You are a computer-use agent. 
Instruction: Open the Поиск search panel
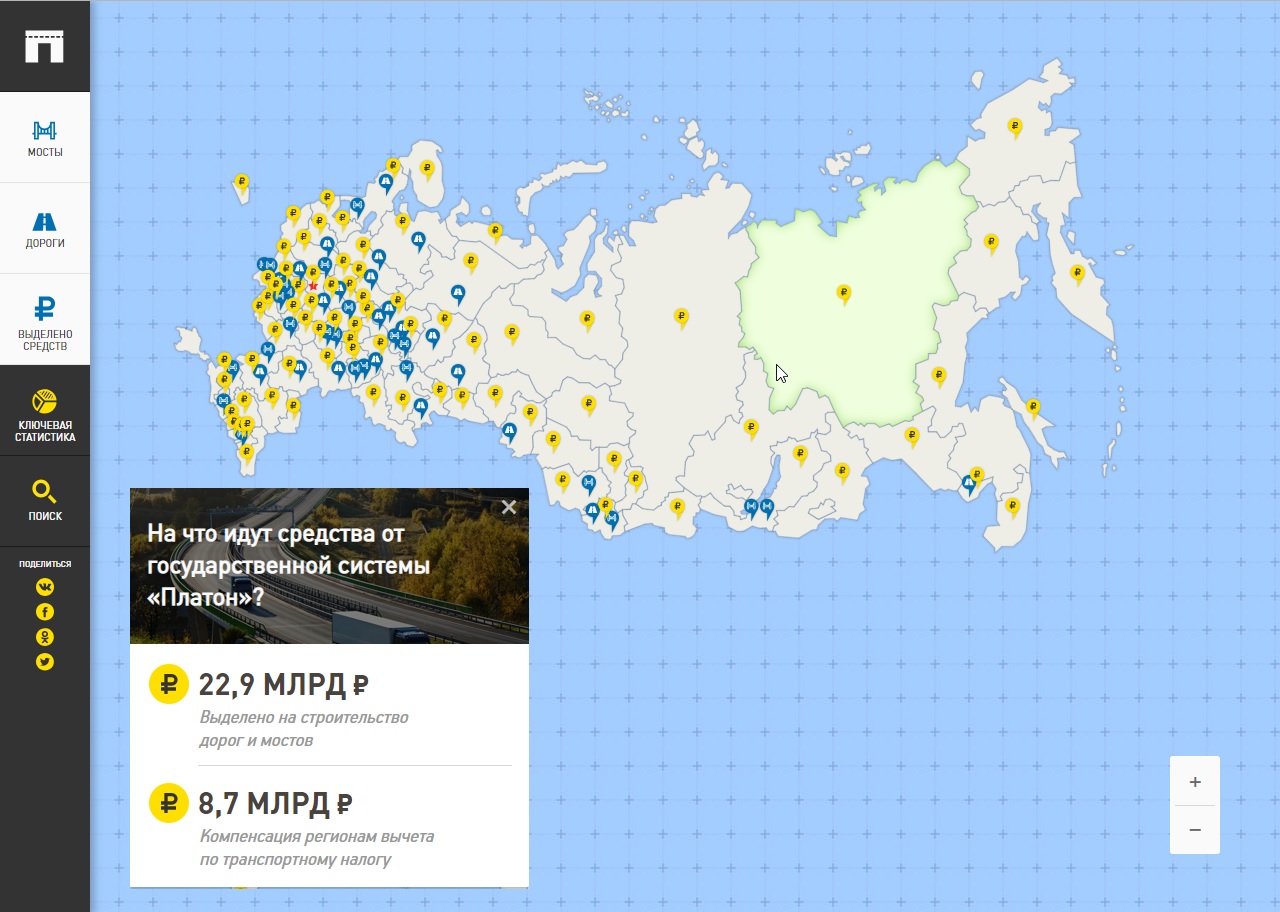tap(45, 500)
